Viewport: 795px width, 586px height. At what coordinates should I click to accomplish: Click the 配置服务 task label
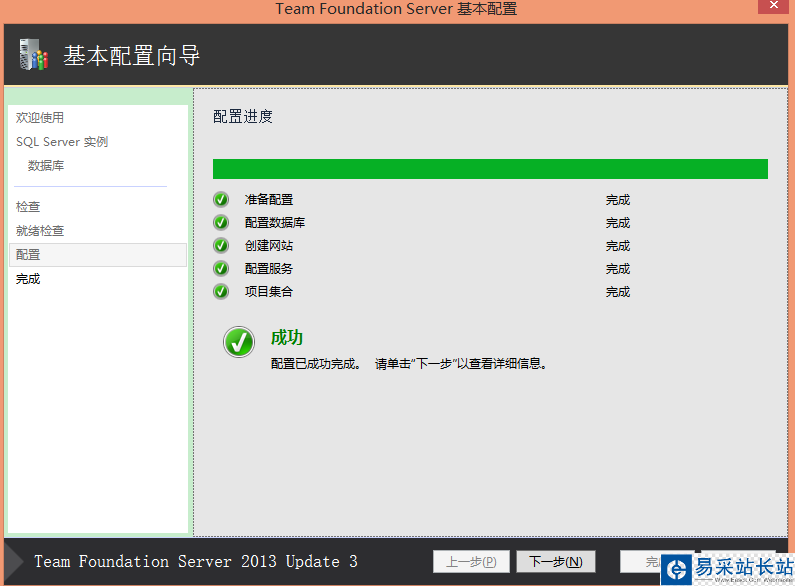pyautogui.click(x=269, y=269)
